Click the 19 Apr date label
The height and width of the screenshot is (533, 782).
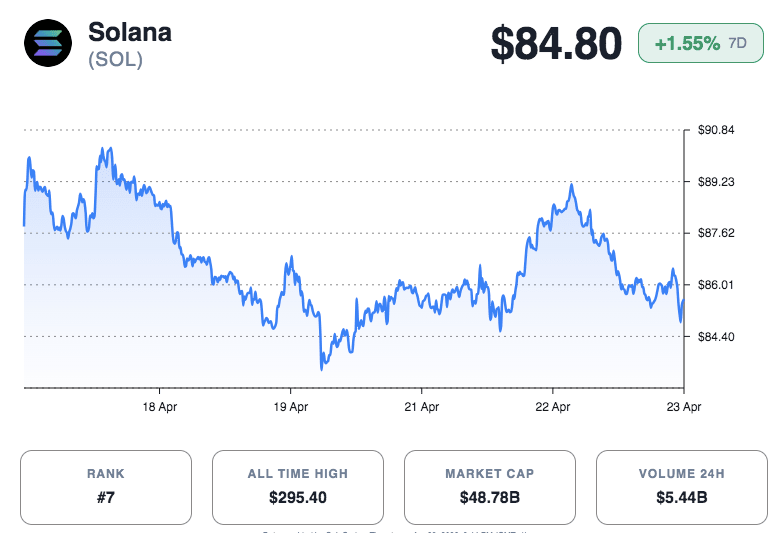(290, 407)
